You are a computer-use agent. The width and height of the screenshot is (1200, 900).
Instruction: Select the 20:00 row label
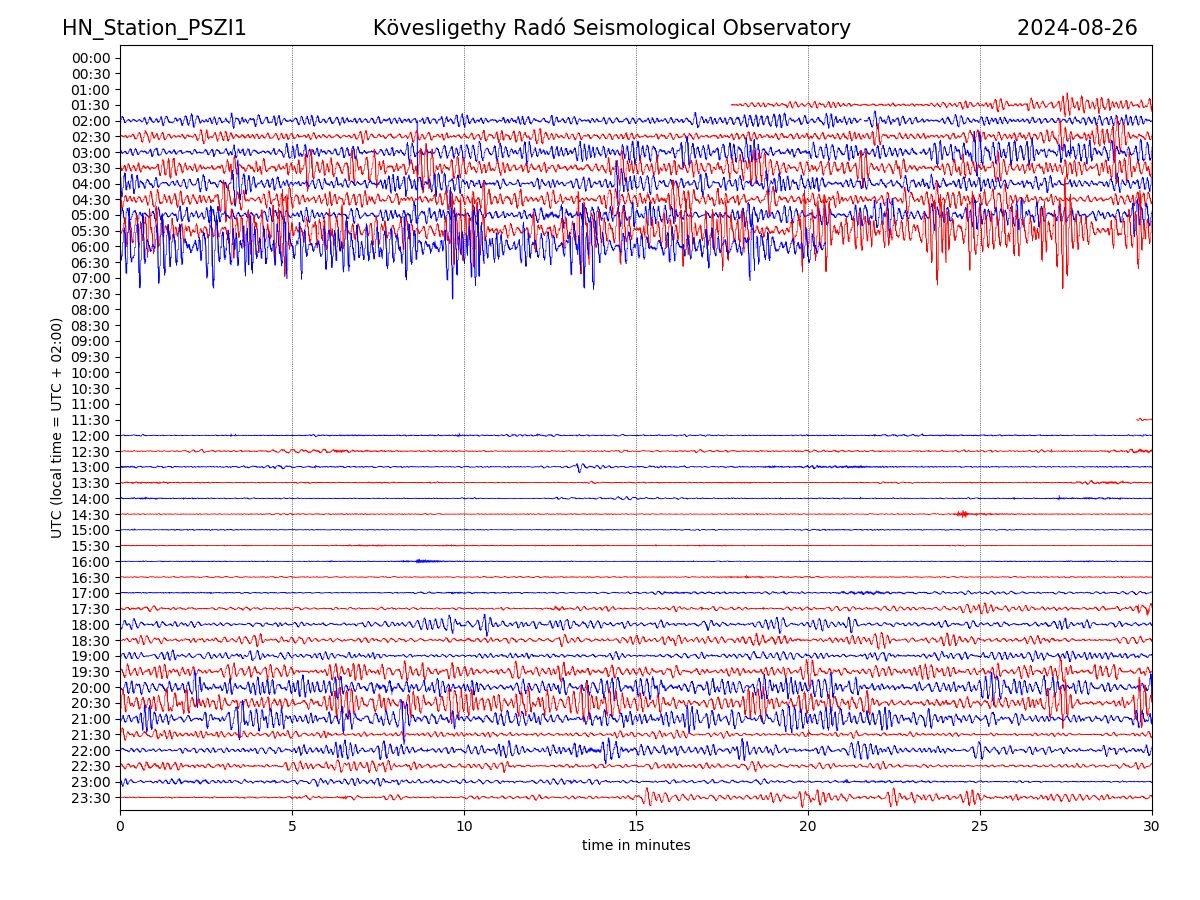click(90, 688)
